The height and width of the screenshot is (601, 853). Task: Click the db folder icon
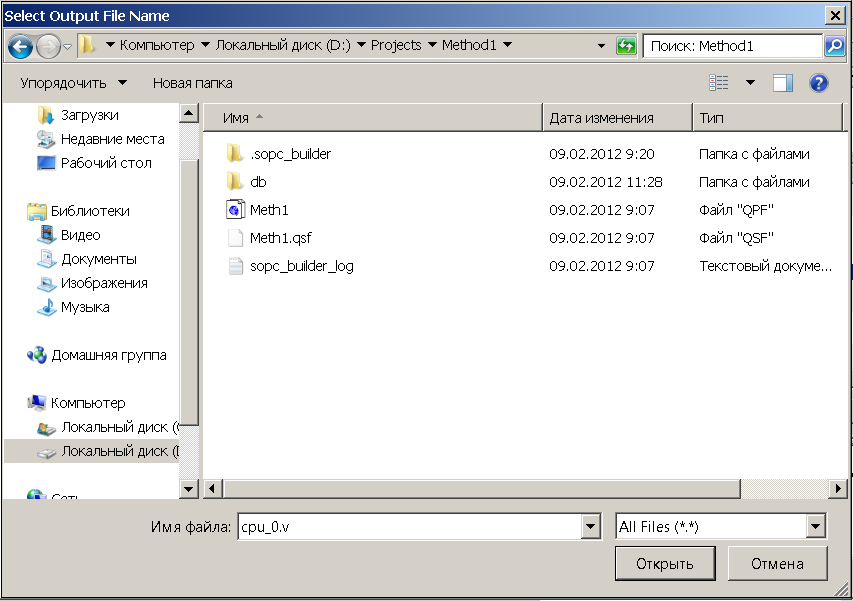pyautogui.click(x=234, y=182)
